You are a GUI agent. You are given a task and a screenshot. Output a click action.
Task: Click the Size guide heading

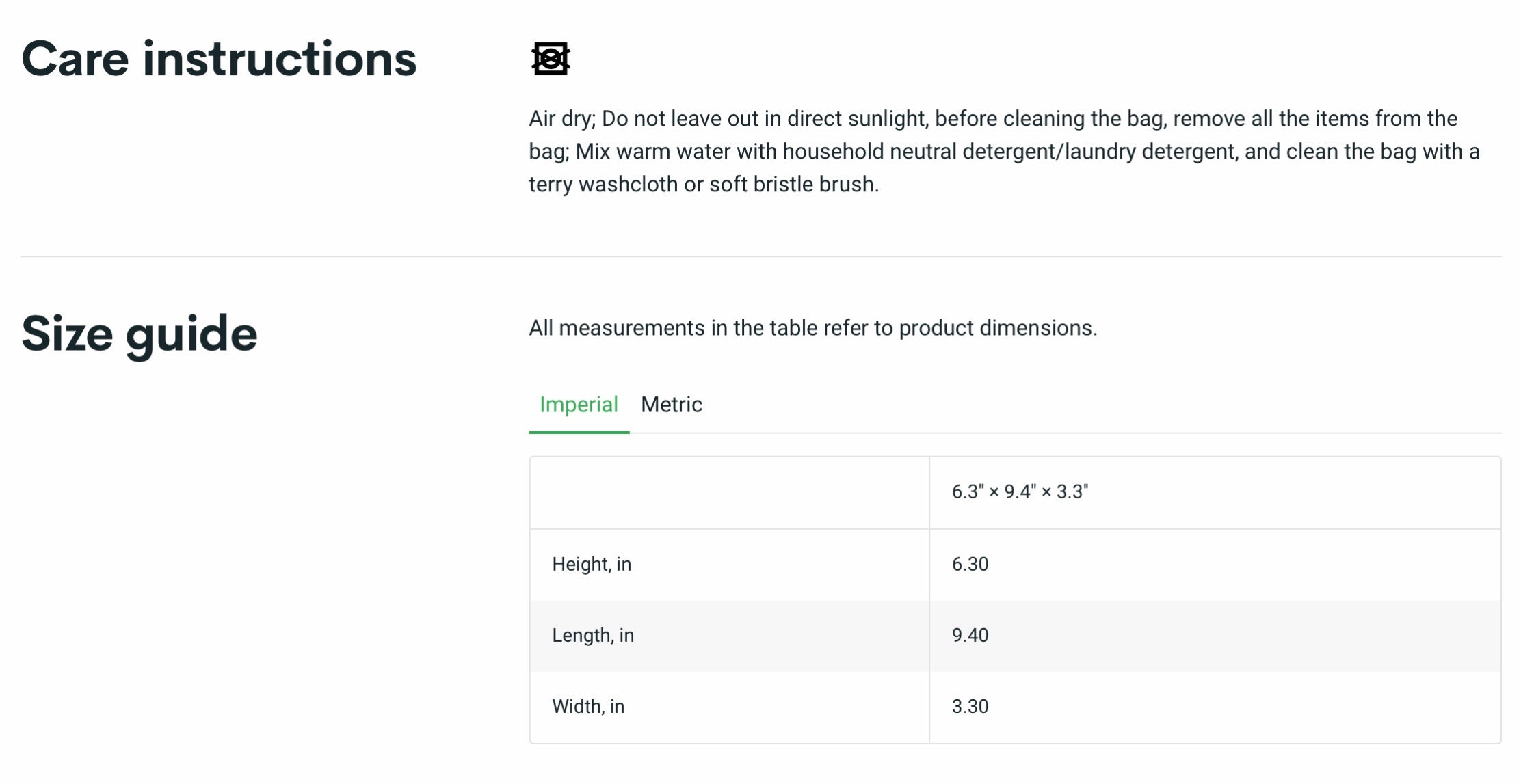140,335
